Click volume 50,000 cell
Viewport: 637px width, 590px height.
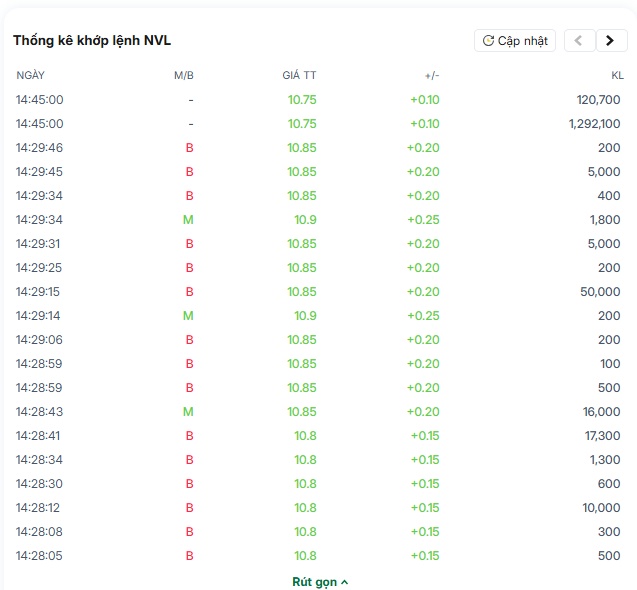tap(600, 291)
